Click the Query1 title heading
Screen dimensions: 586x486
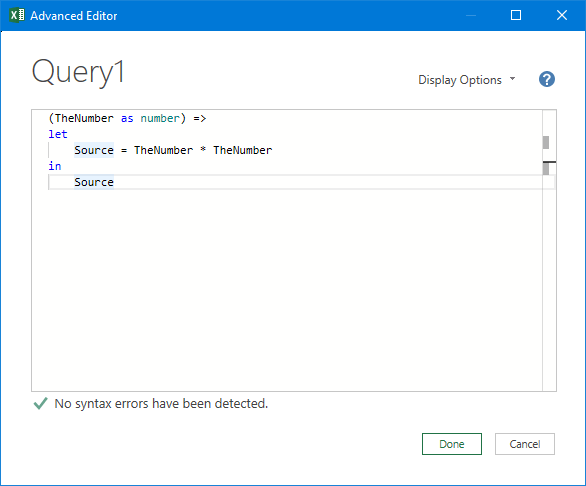tap(78, 72)
